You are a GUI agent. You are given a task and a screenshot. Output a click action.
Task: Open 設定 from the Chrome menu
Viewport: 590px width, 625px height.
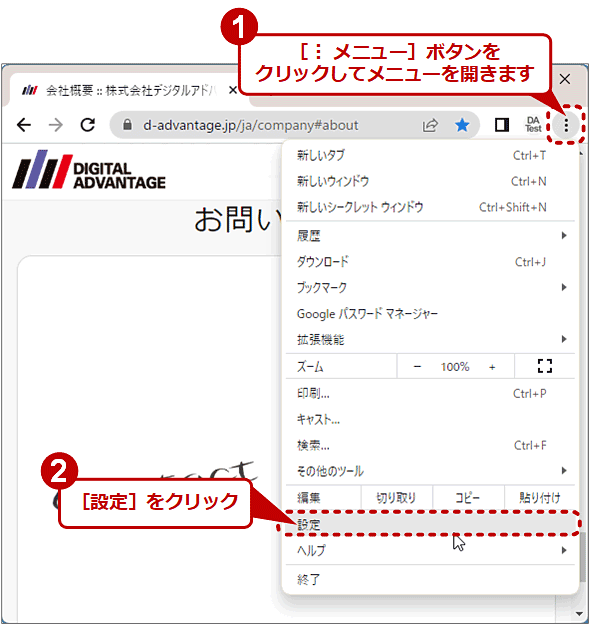pyautogui.click(x=430, y=524)
